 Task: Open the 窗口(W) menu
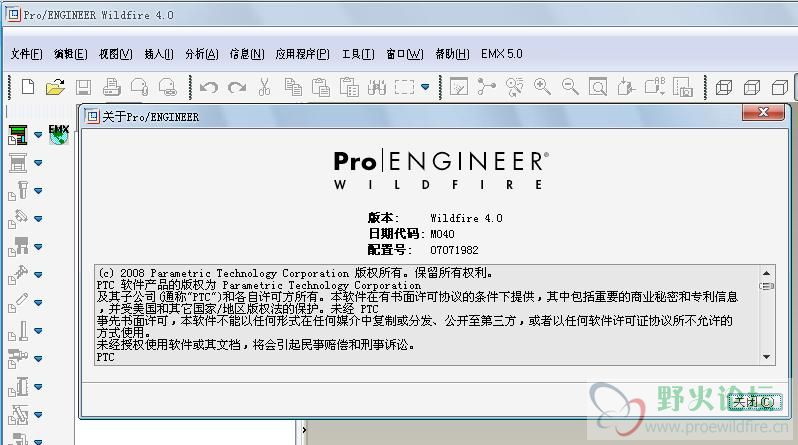click(x=405, y=54)
